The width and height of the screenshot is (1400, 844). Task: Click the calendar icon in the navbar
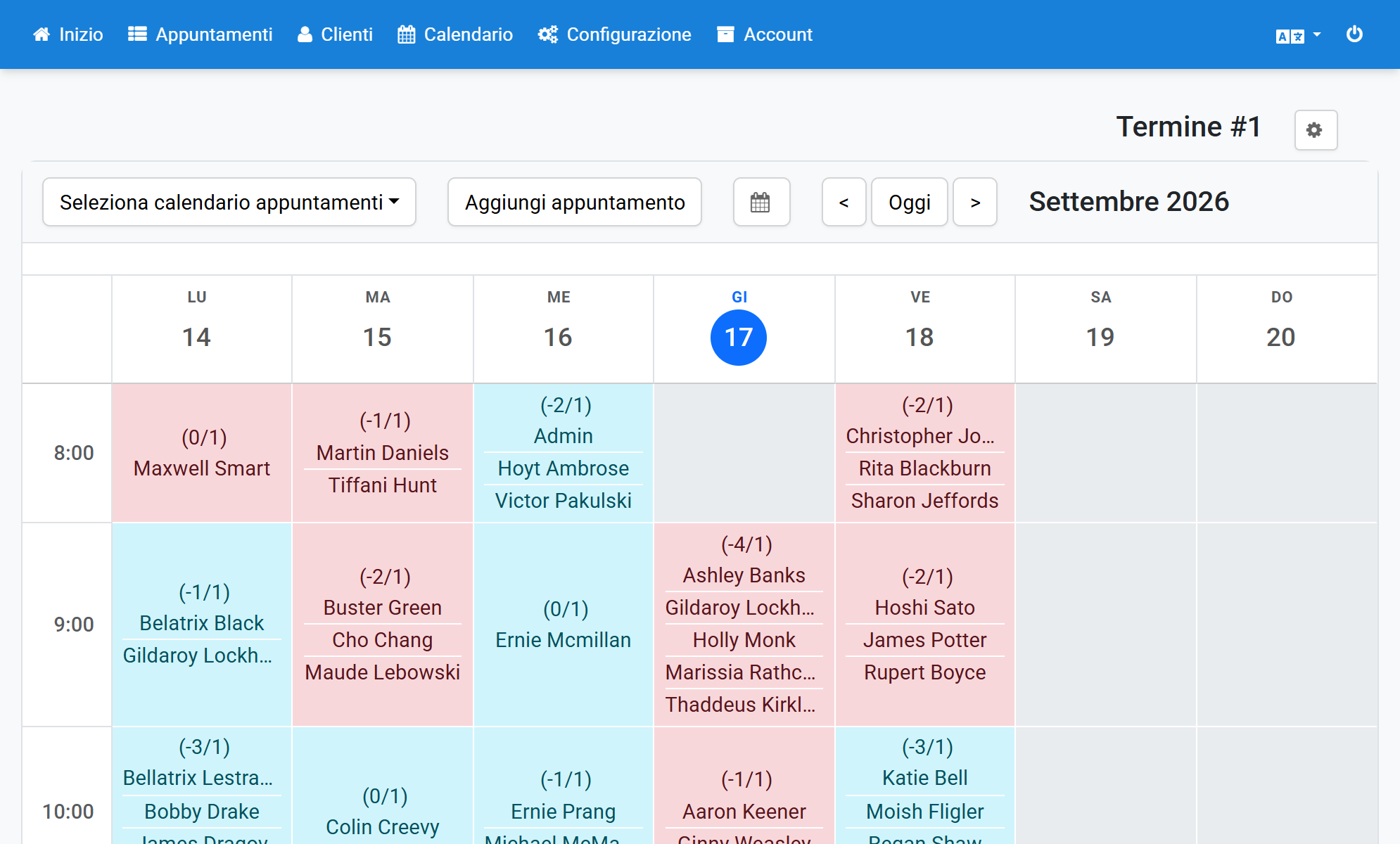pyautogui.click(x=407, y=34)
